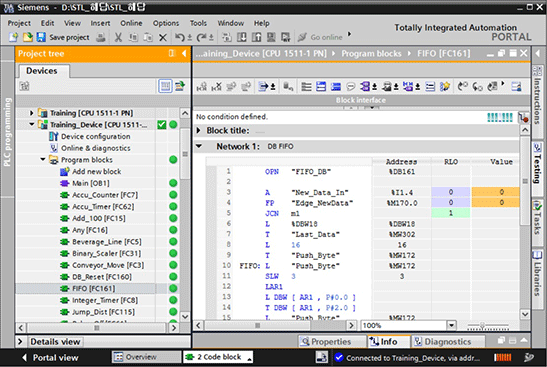Open an existing project via toolbar icon
This screenshot has height=367, width=547.
pyautogui.click(x=28, y=37)
